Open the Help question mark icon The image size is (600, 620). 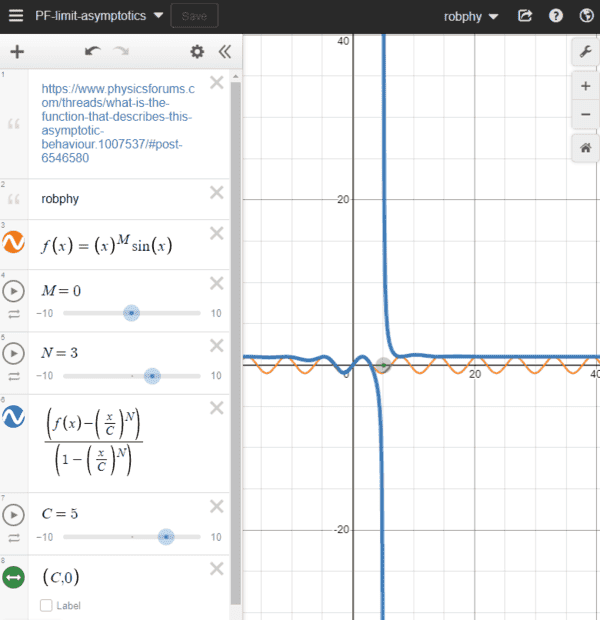556,16
